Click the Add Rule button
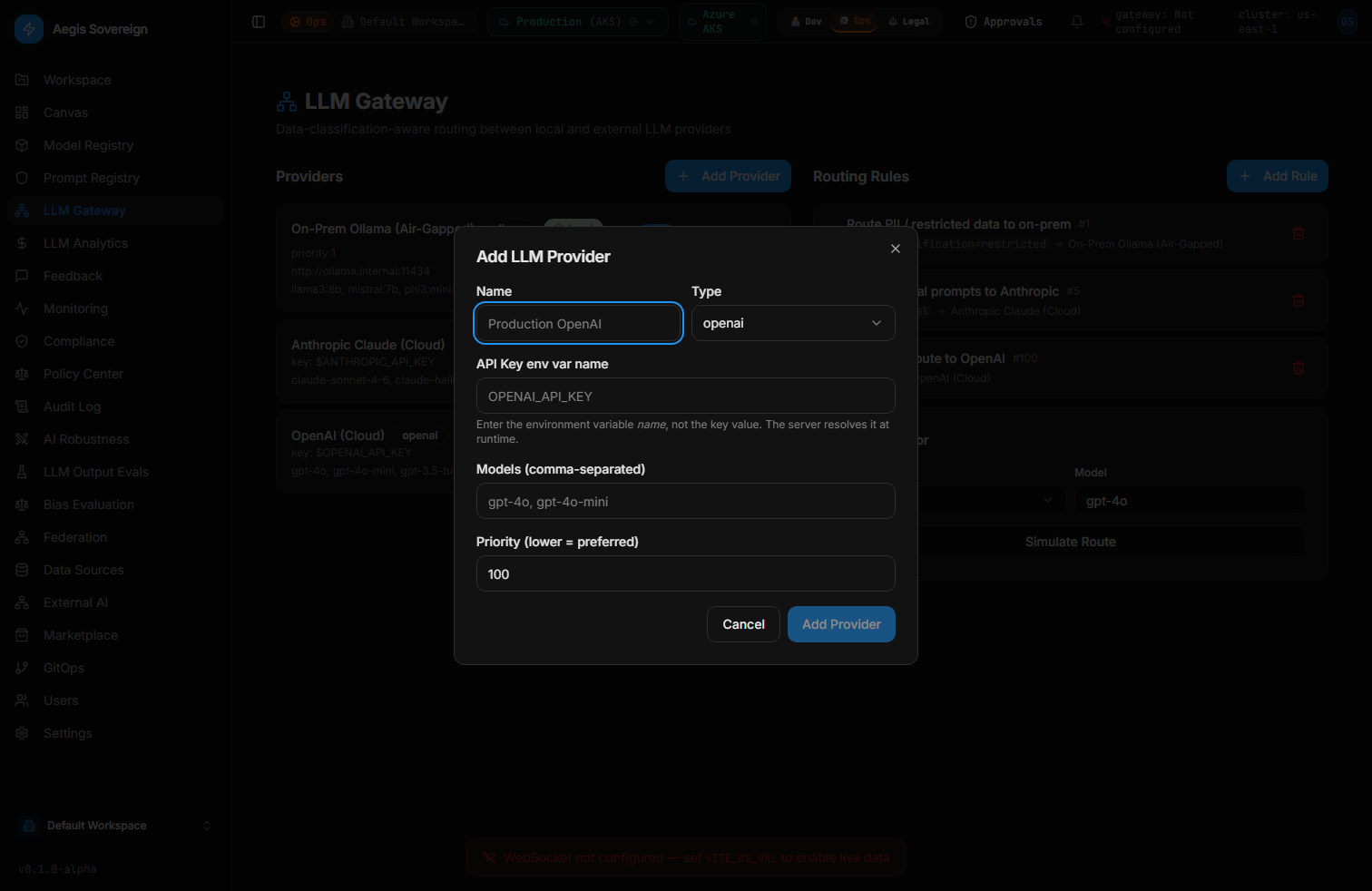Screen dimensions: 1372x891 tap(1278, 176)
